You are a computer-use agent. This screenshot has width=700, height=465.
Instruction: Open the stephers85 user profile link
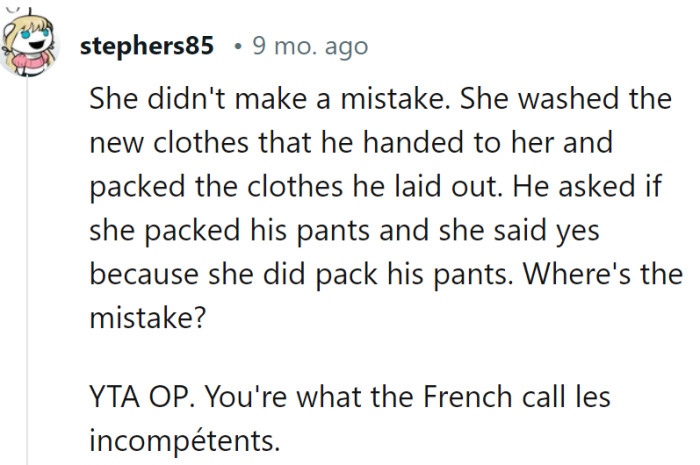(x=146, y=46)
